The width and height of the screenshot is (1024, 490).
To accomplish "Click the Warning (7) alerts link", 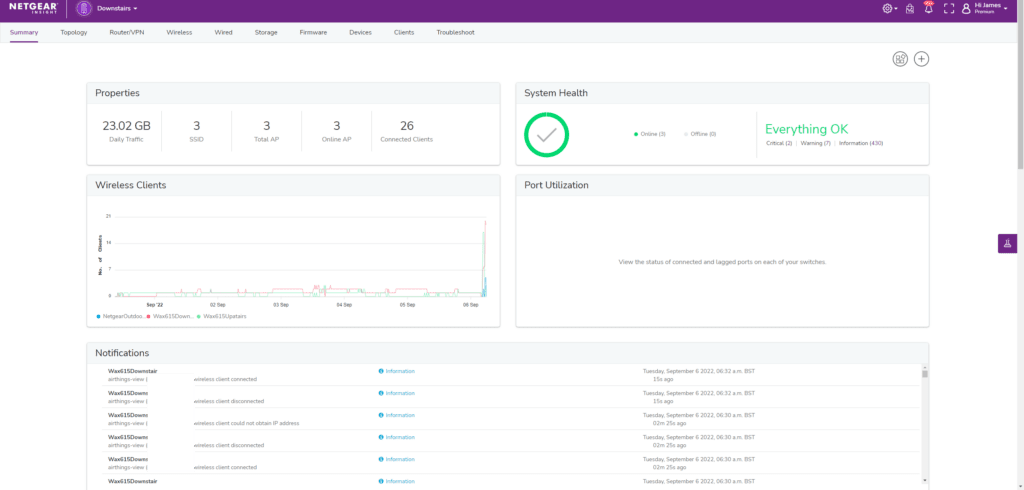I will tap(816, 143).
